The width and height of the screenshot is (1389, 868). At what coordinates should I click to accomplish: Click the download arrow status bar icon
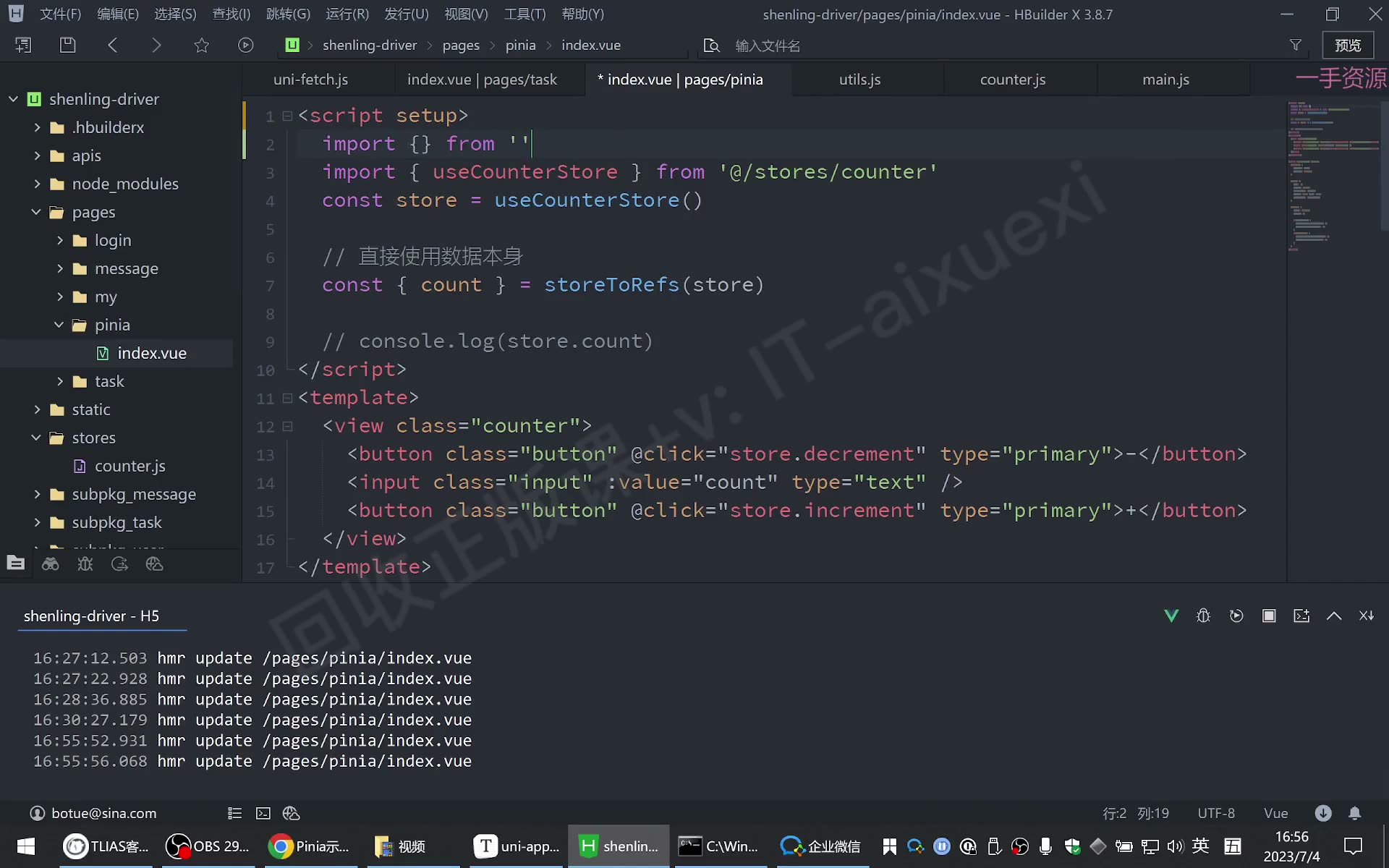pos(1323,813)
